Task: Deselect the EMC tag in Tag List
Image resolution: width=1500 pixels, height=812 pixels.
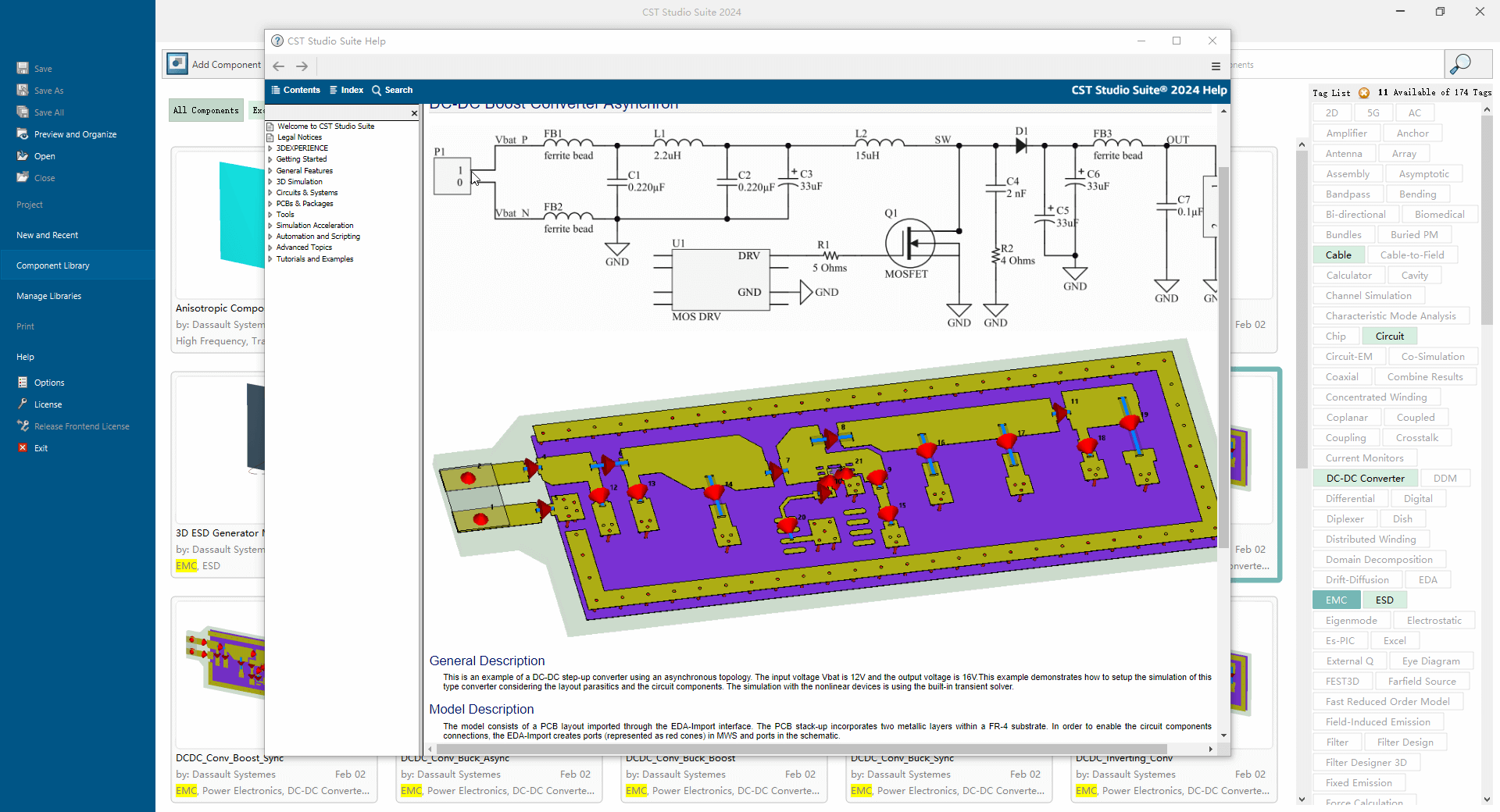Action: [1336, 600]
